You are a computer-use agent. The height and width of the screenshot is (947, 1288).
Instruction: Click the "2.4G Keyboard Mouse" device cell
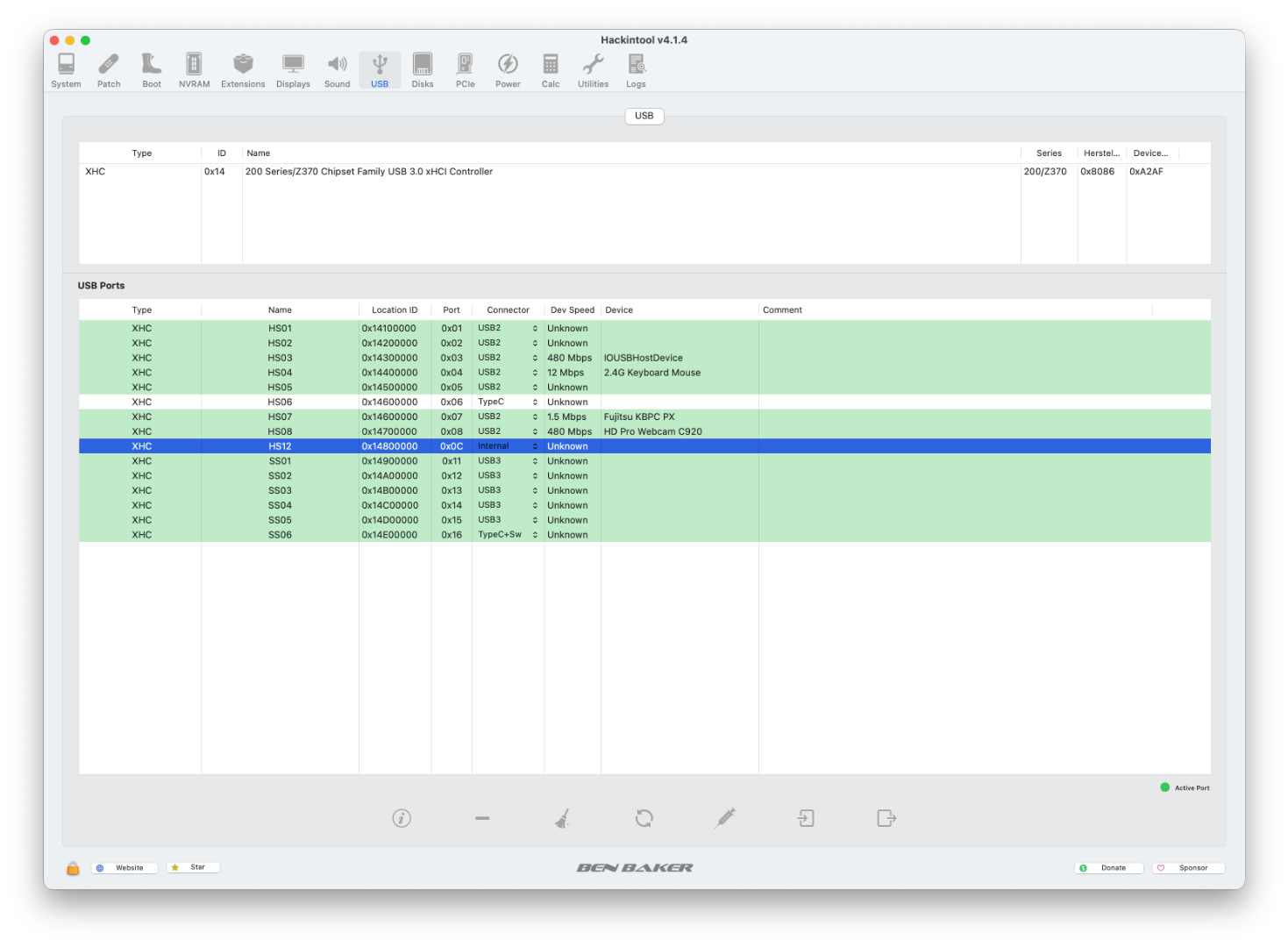[x=651, y=373]
